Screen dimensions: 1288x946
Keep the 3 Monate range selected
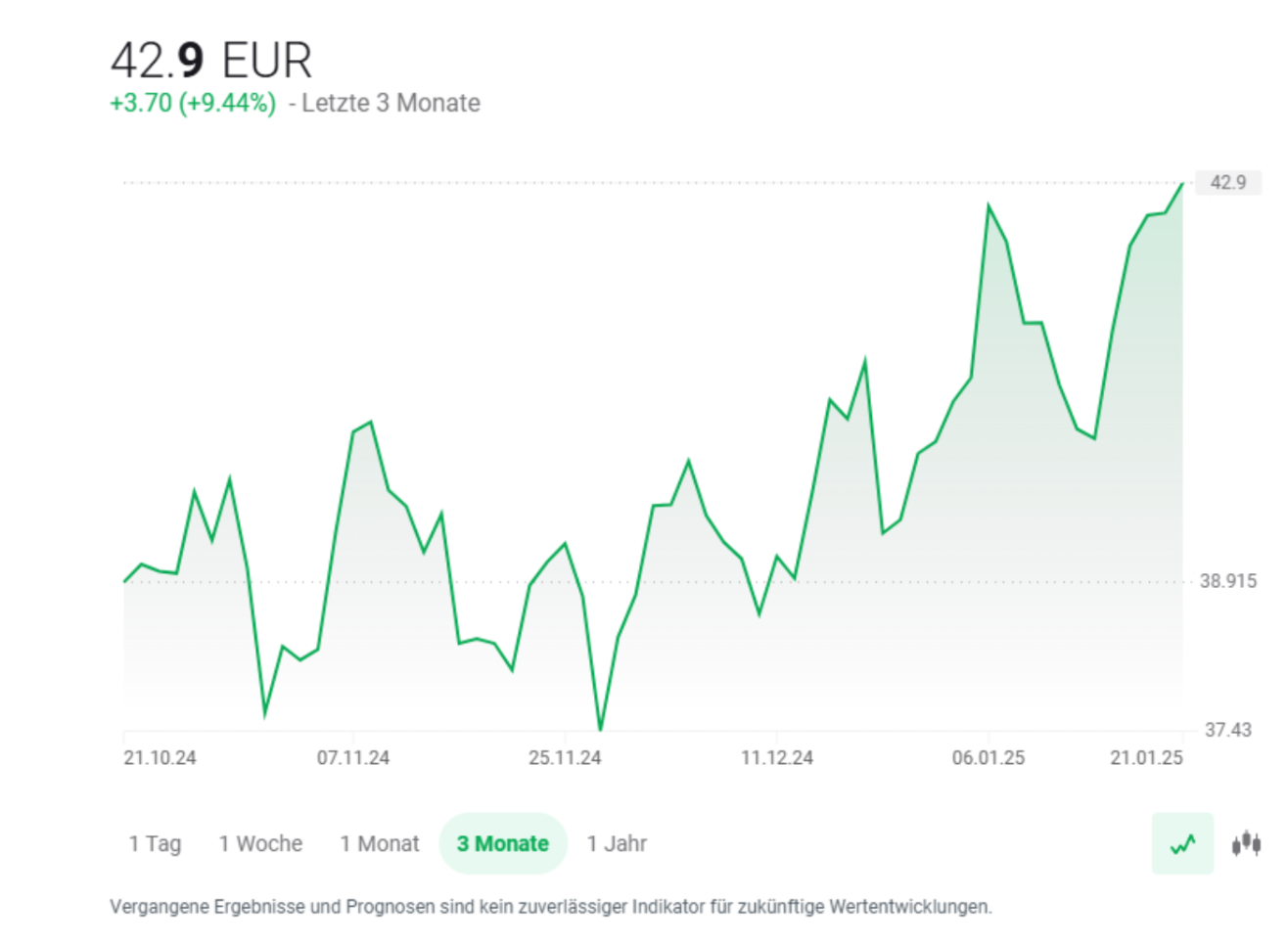[x=502, y=842]
